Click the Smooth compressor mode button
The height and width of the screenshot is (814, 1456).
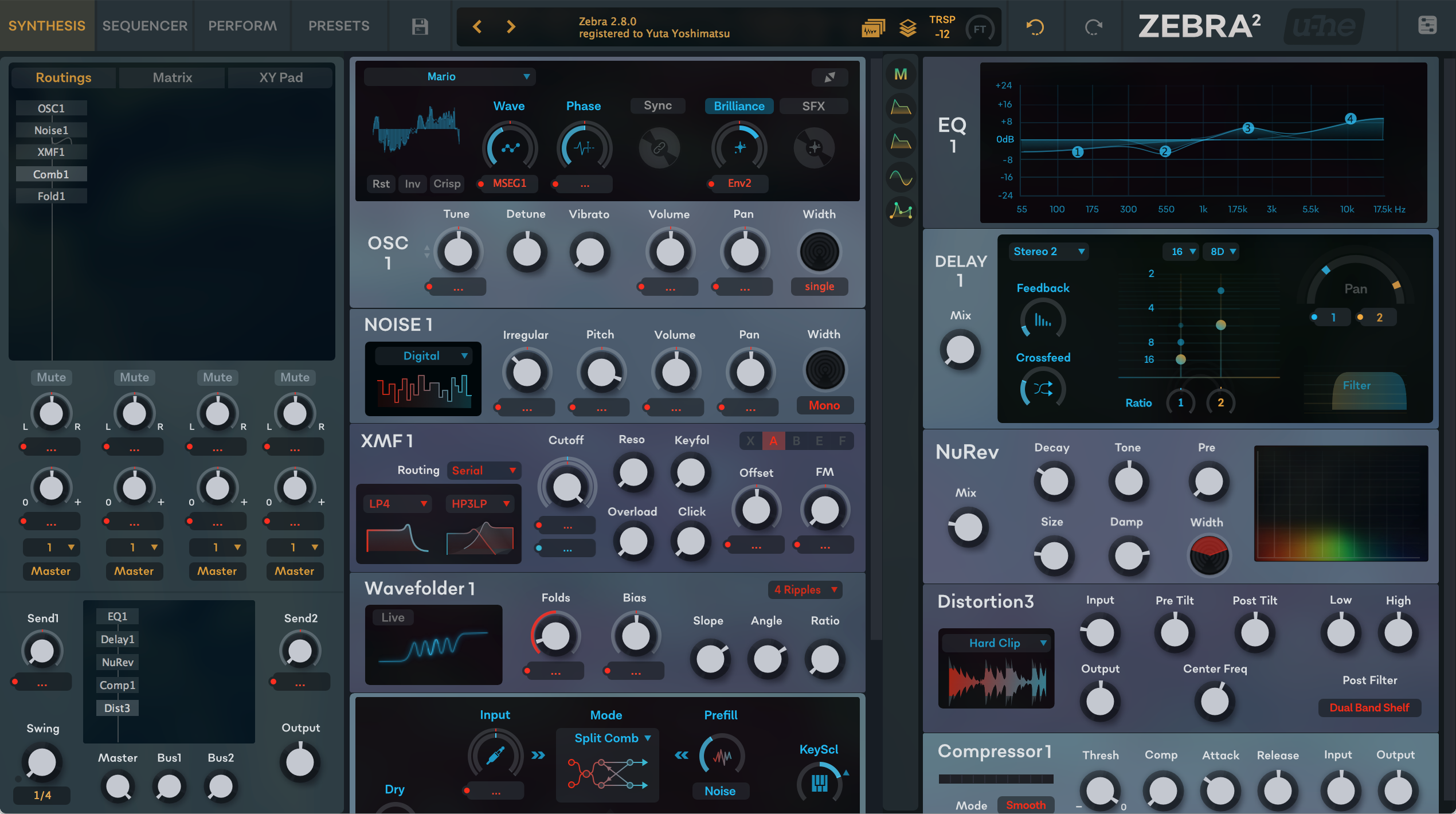[x=1026, y=805]
